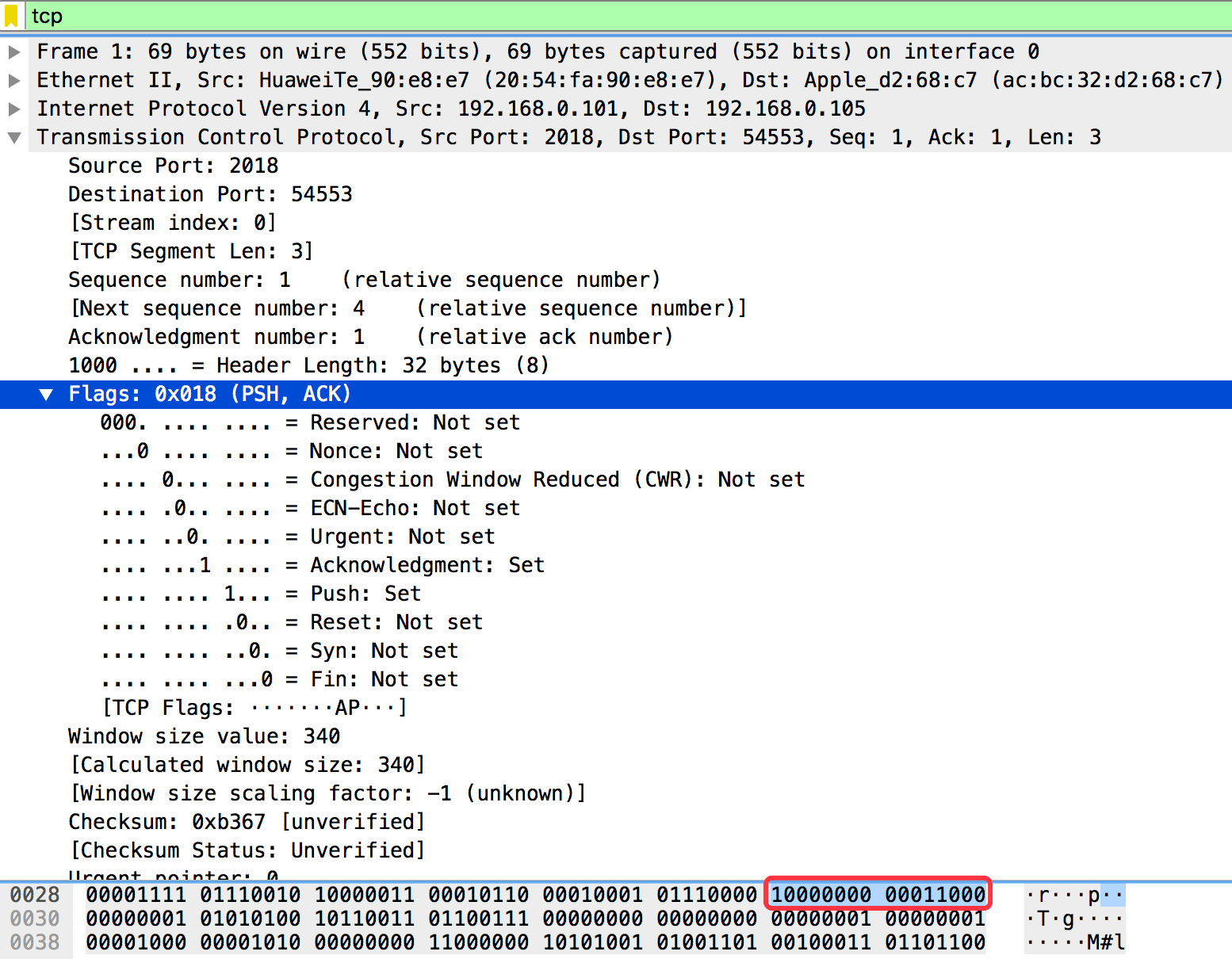1232x959 pixels.
Task: Click the yellow bookmark filter icon
Action: tap(11, 16)
